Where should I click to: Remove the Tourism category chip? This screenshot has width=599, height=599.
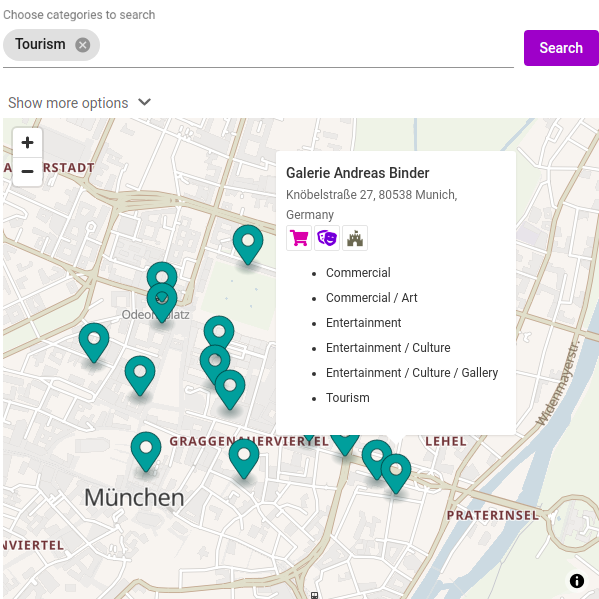coord(83,45)
